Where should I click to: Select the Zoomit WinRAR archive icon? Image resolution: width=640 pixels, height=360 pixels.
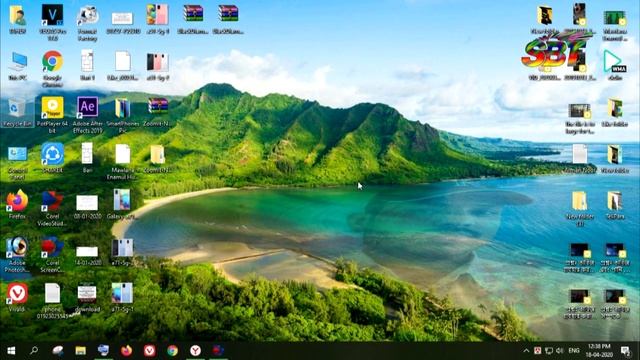[x=158, y=112]
